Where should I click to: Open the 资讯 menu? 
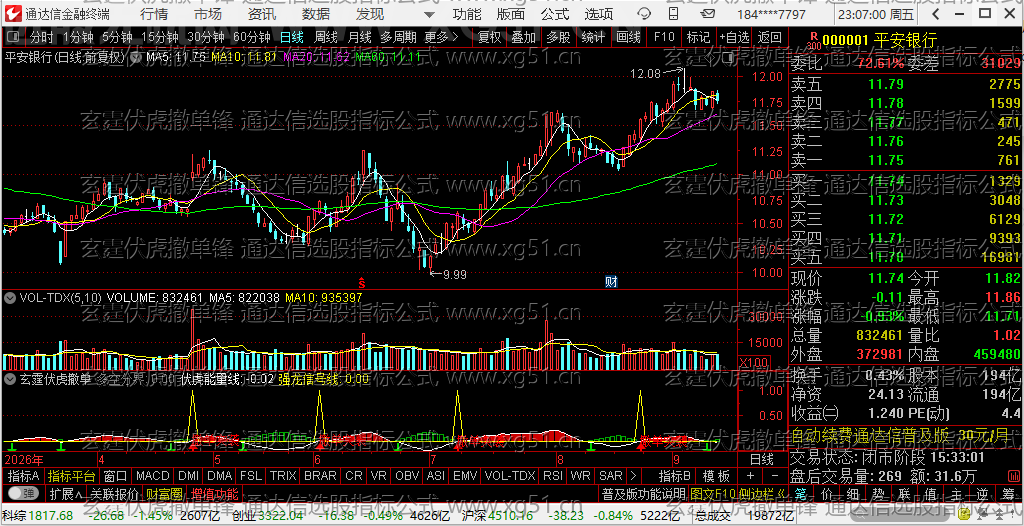click(x=262, y=14)
